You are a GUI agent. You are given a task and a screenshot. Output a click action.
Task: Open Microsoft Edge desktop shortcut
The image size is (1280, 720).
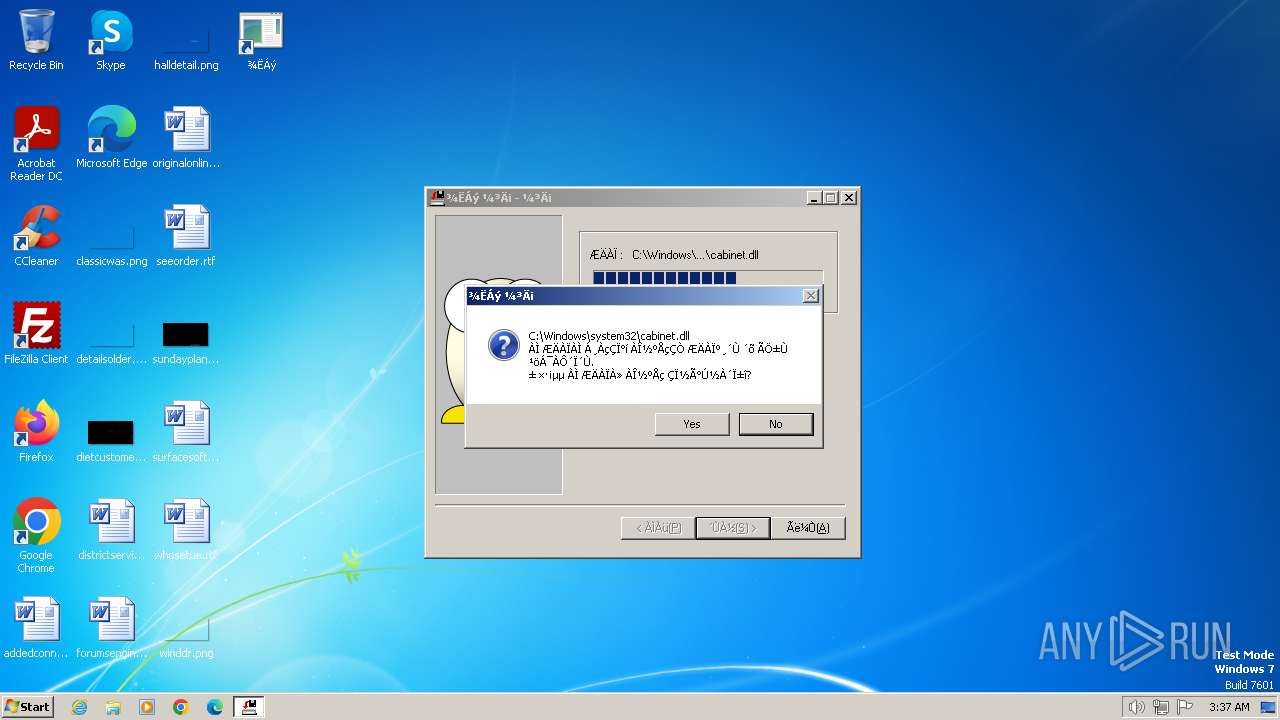point(111,138)
